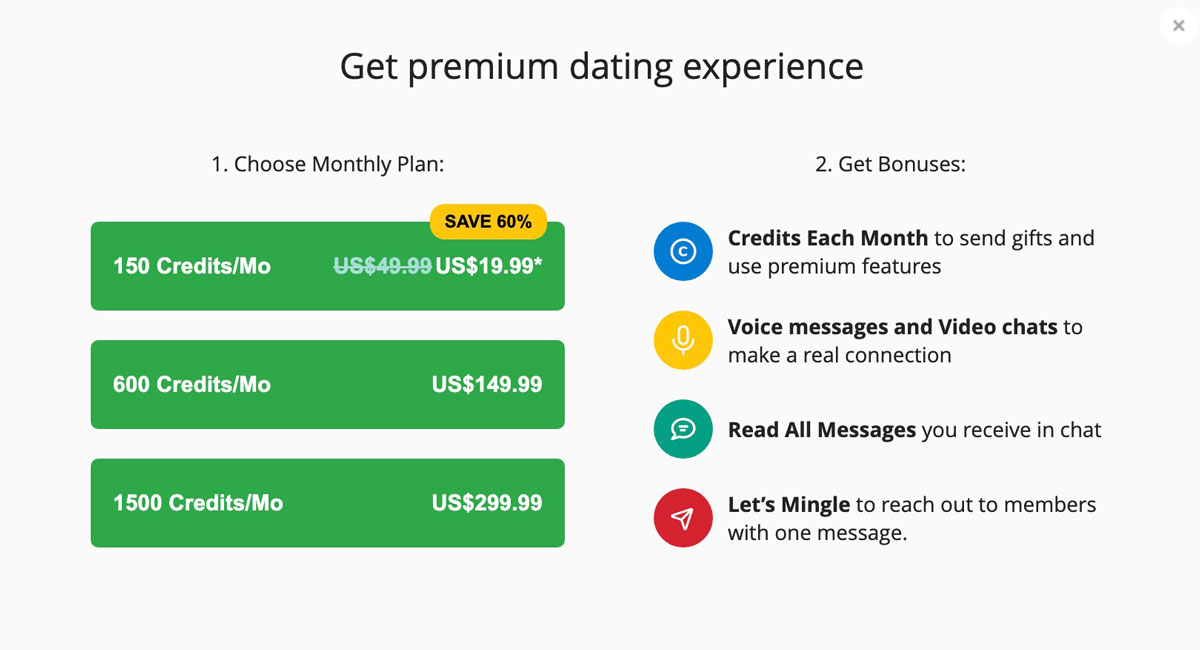Select the yellow microphone Voice messages icon
The image size is (1200, 650).
683,340
